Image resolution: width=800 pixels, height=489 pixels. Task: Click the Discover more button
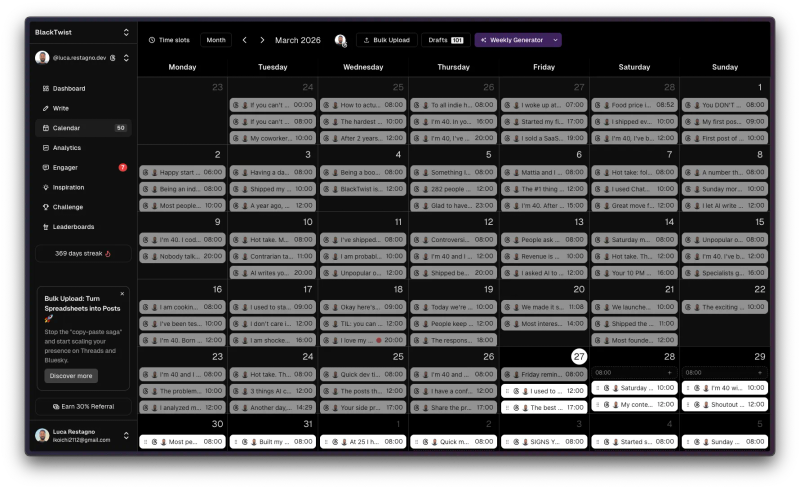click(x=71, y=376)
